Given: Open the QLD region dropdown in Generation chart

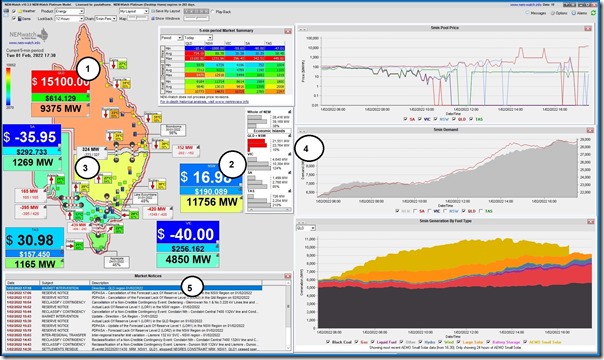Looking at the screenshot, I should 306,228.
